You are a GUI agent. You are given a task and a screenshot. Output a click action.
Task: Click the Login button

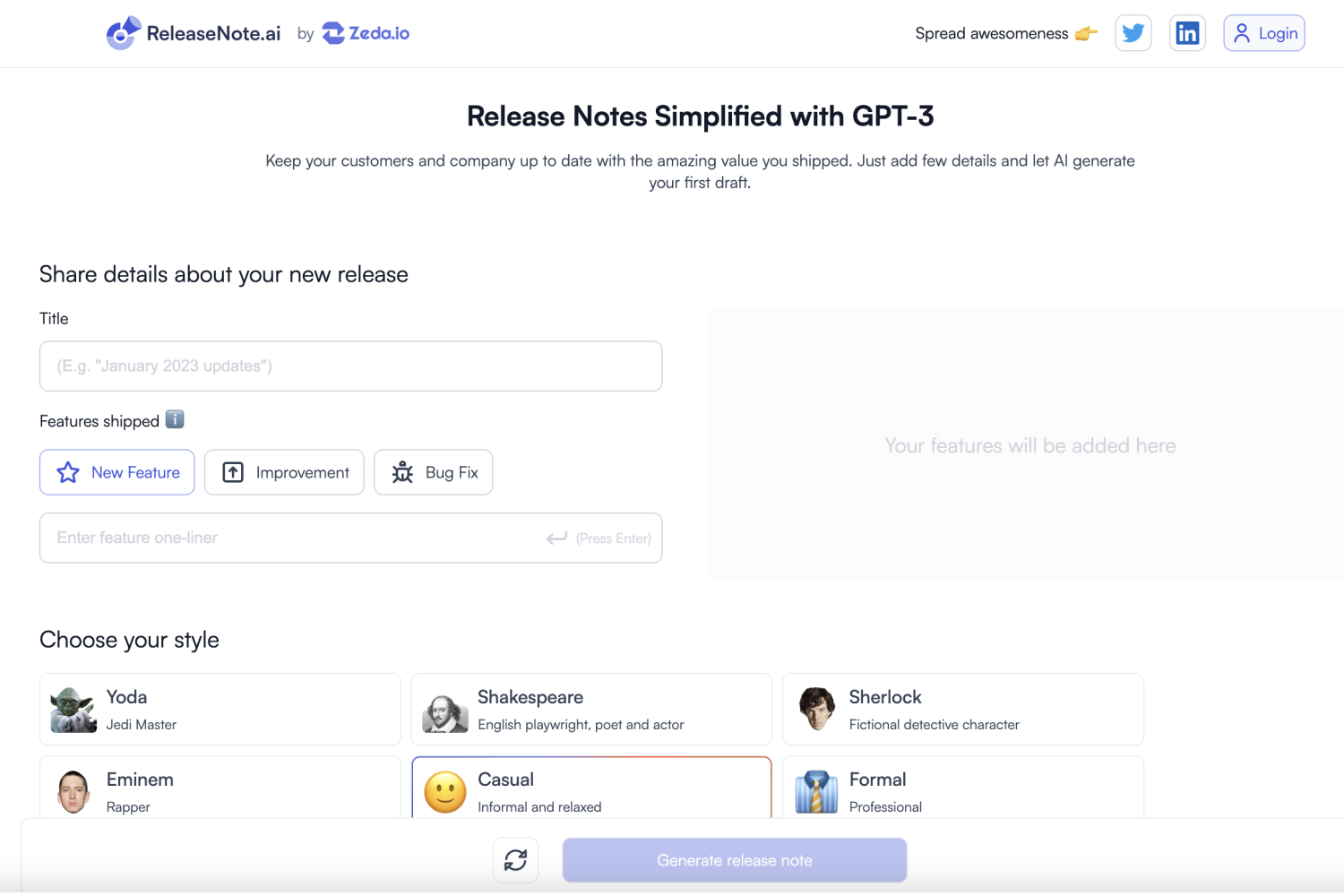point(1264,33)
